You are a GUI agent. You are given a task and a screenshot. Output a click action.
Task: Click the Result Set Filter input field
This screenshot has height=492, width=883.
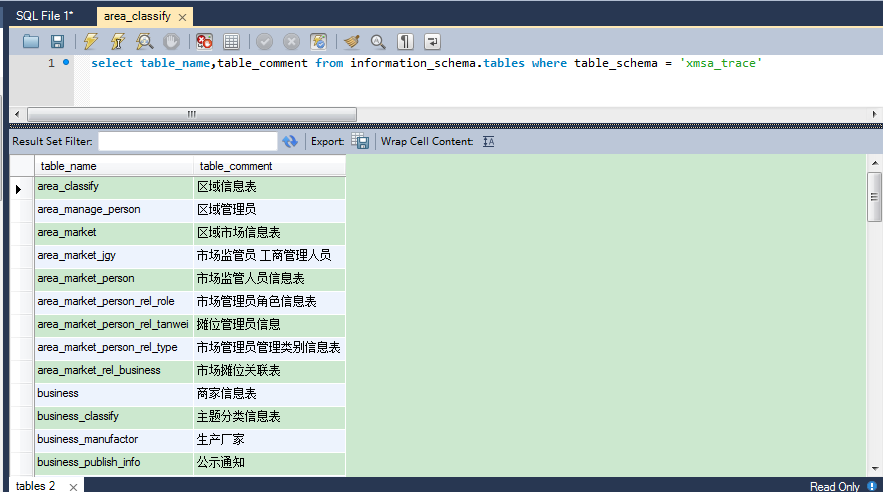pyautogui.click(x=188, y=141)
